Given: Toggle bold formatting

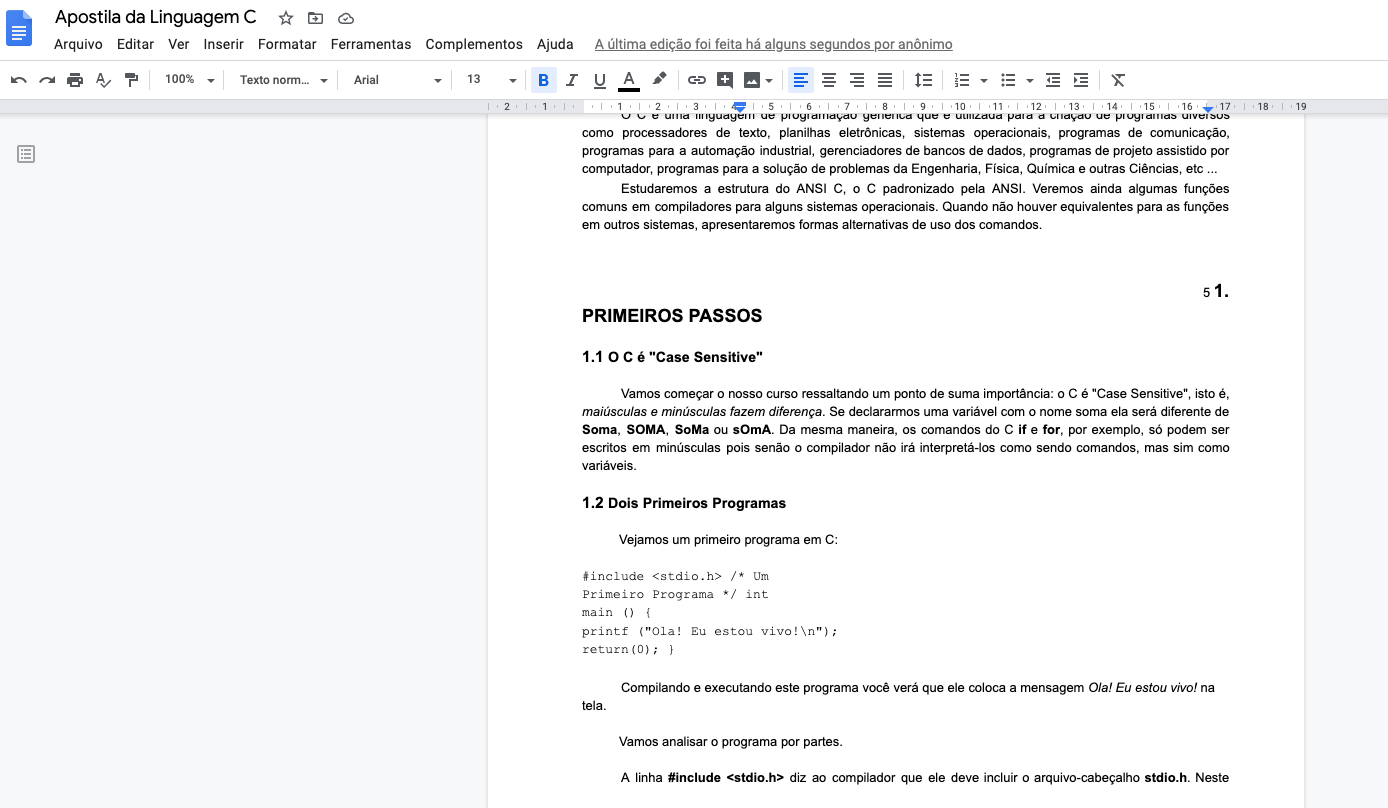Looking at the screenshot, I should pos(543,80).
